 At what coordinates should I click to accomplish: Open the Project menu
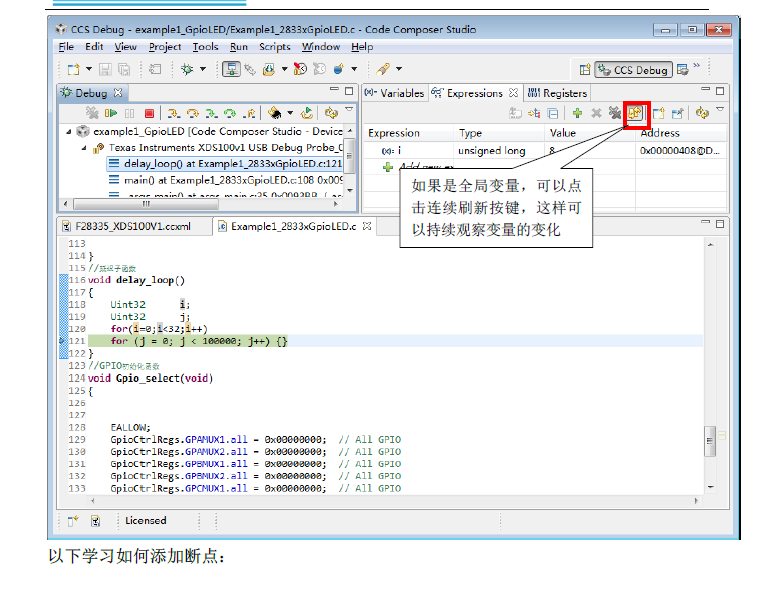[x=165, y=47]
